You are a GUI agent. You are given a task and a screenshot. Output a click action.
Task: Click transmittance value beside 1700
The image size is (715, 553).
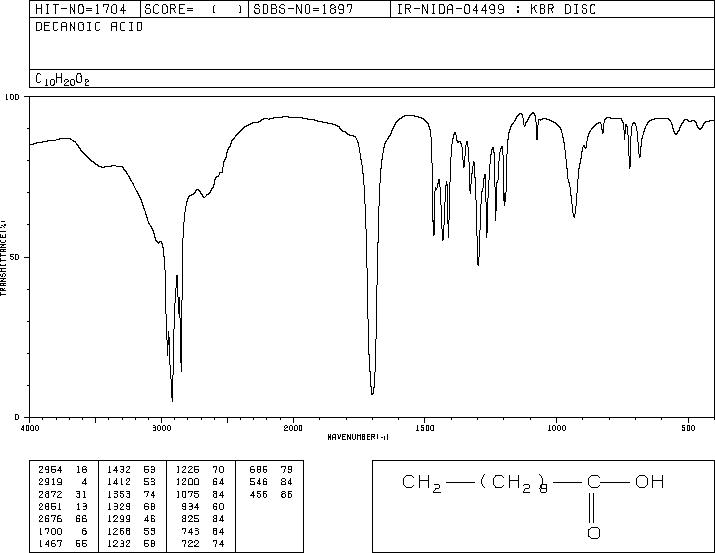84,531
